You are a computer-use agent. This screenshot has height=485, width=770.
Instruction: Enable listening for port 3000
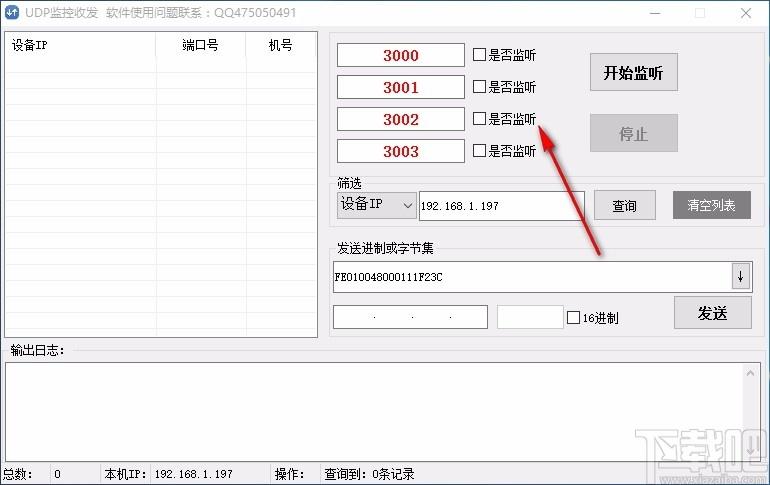pos(479,54)
